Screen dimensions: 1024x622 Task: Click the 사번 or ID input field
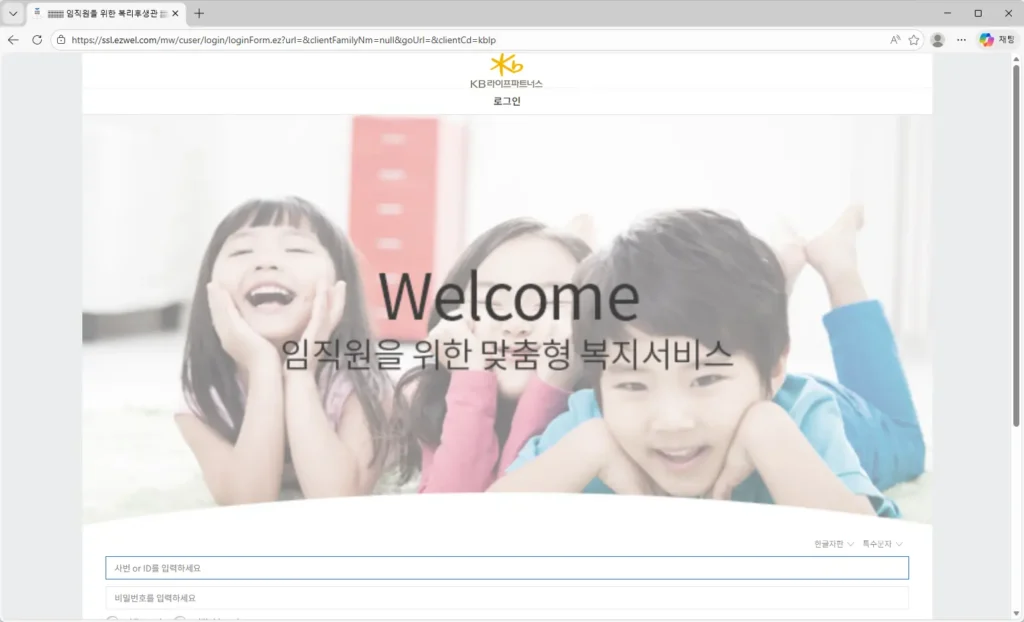[x=507, y=567]
